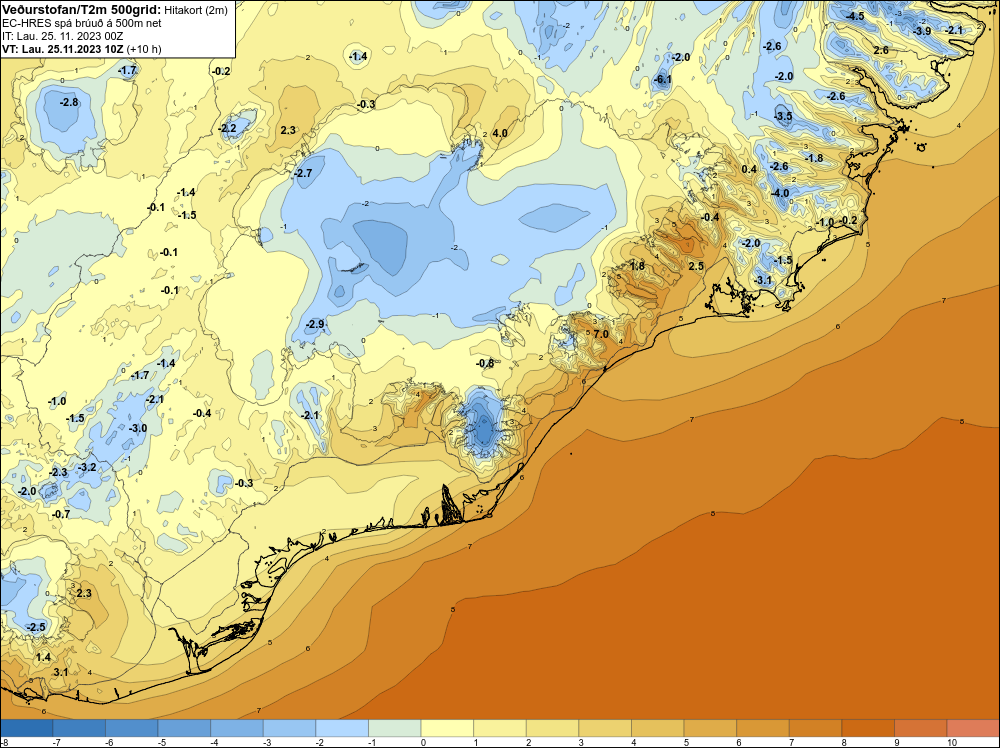Click the forecast offset "(+10 h)"
Image resolution: width=1000 pixels, height=748 pixels.
click(144, 49)
